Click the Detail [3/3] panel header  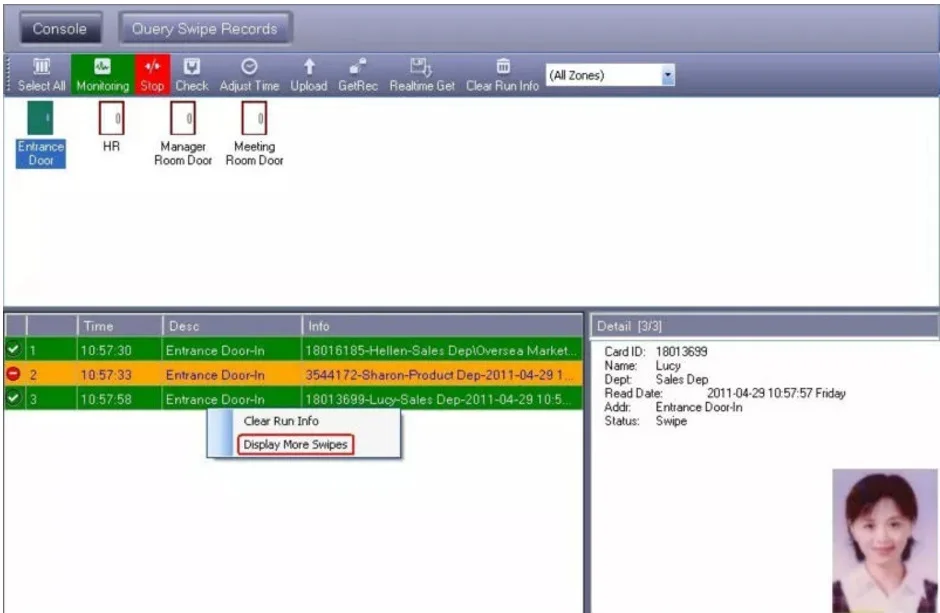tap(764, 326)
